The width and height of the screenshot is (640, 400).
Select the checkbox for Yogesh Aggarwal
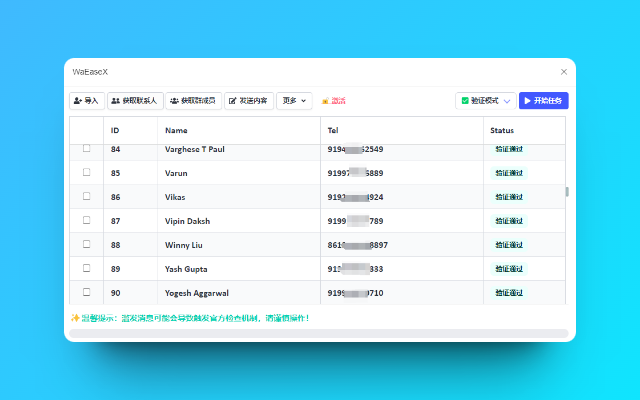87,292
